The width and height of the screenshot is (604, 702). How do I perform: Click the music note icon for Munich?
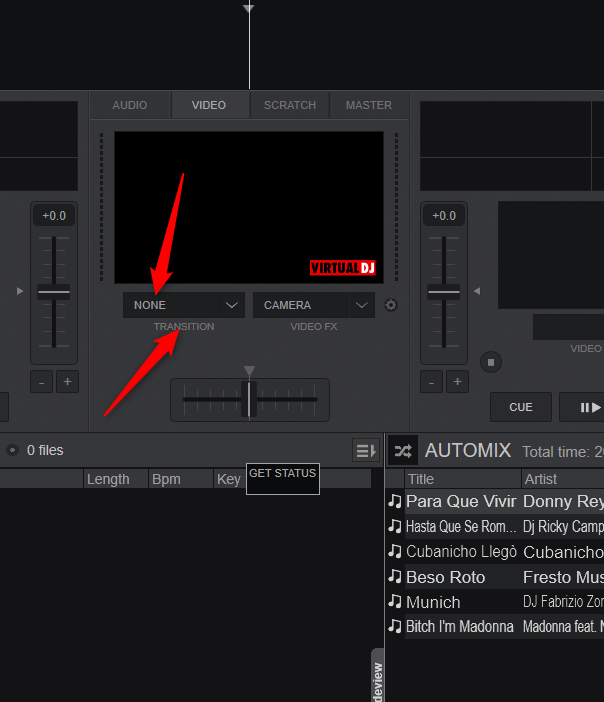(x=395, y=601)
